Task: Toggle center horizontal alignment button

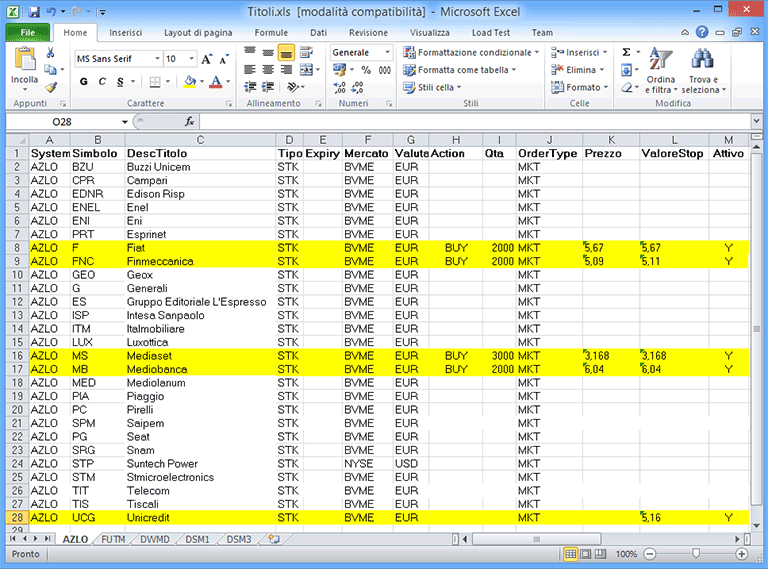Action: pos(268,70)
